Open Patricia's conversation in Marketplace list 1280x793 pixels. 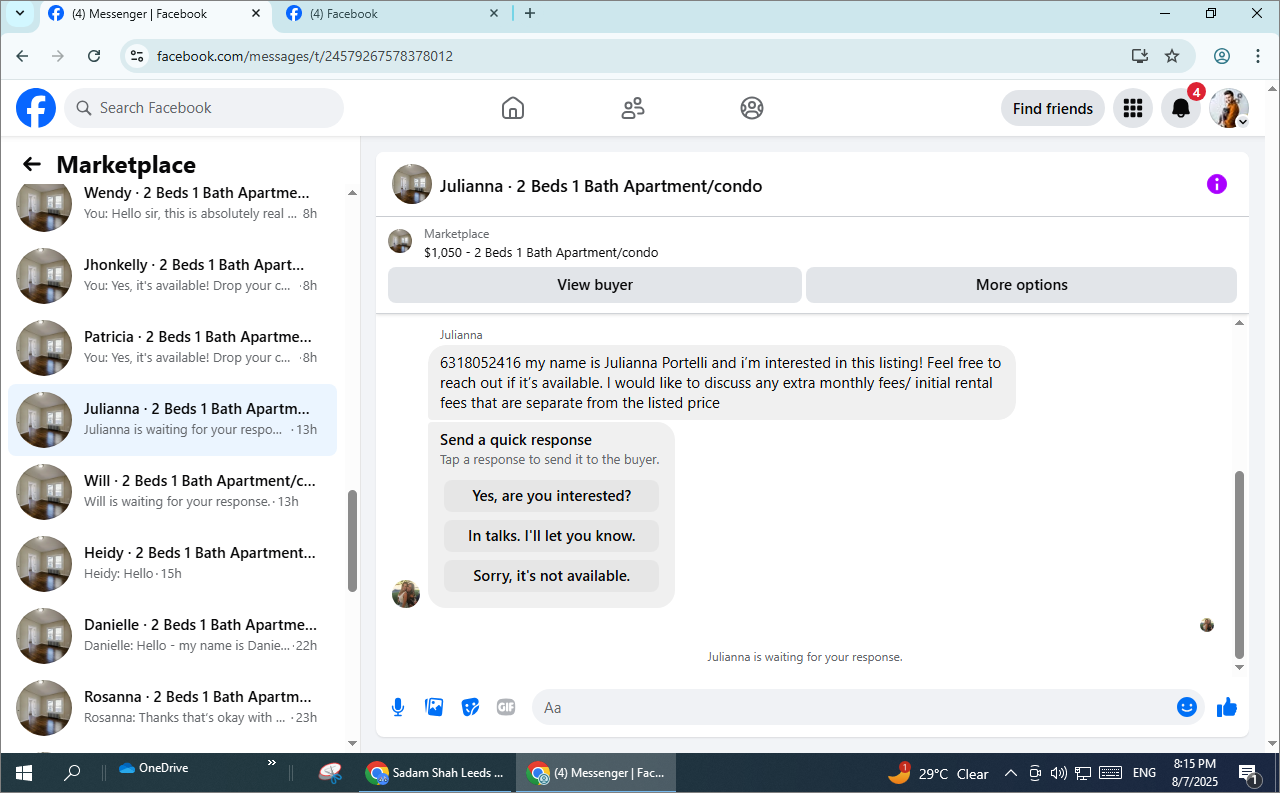[173, 348]
